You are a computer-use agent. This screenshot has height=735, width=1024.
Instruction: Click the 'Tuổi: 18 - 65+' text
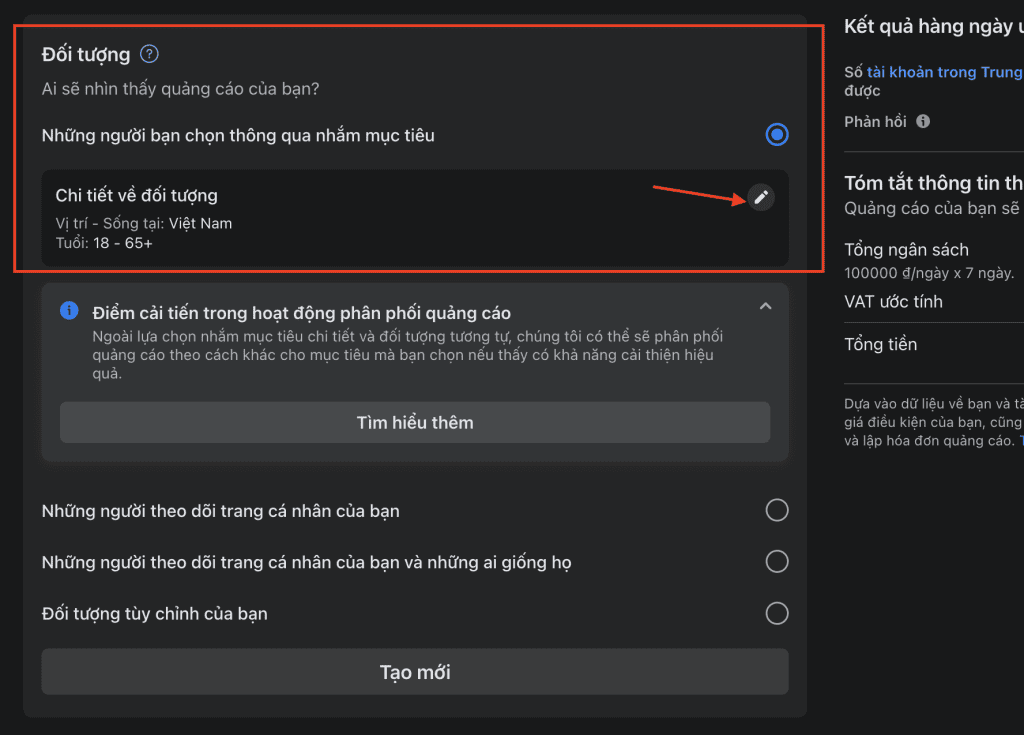pos(104,243)
